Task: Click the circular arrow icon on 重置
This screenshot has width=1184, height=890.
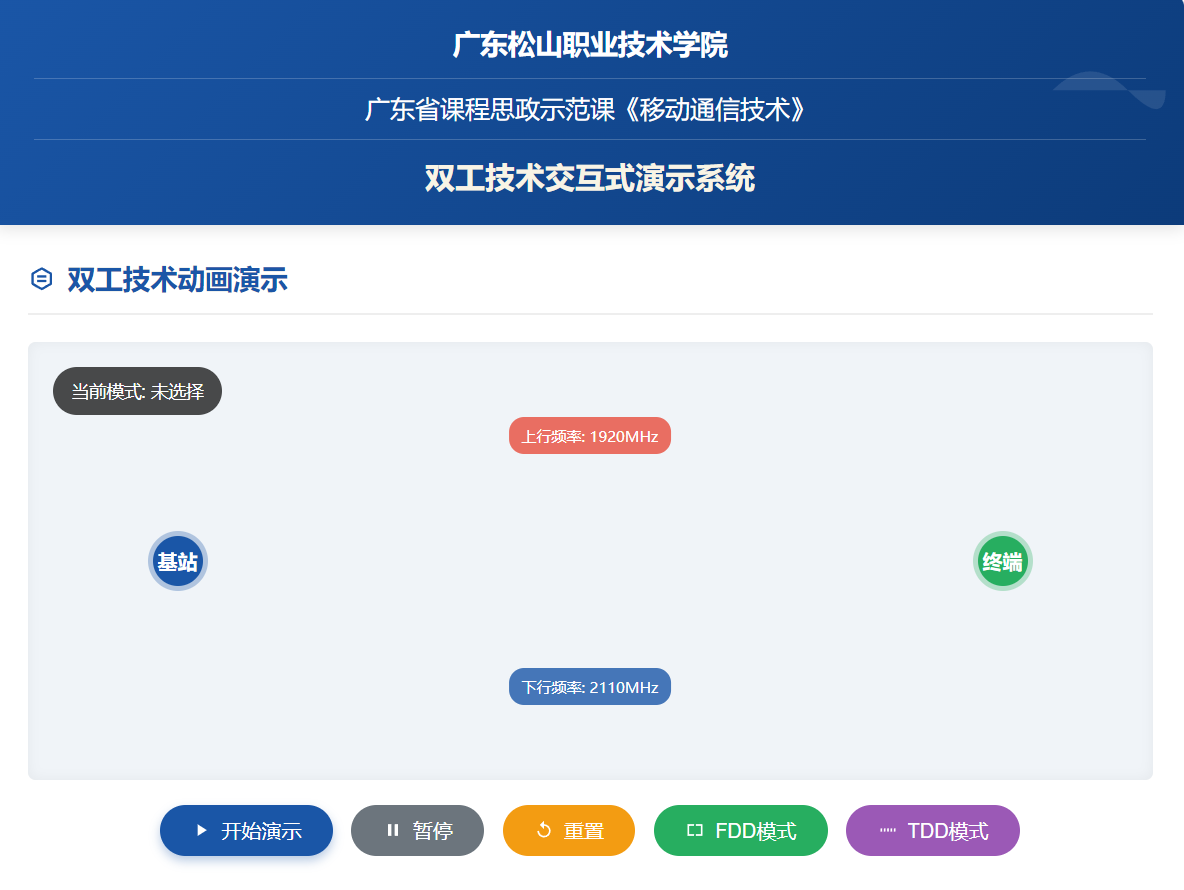Action: coord(544,830)
